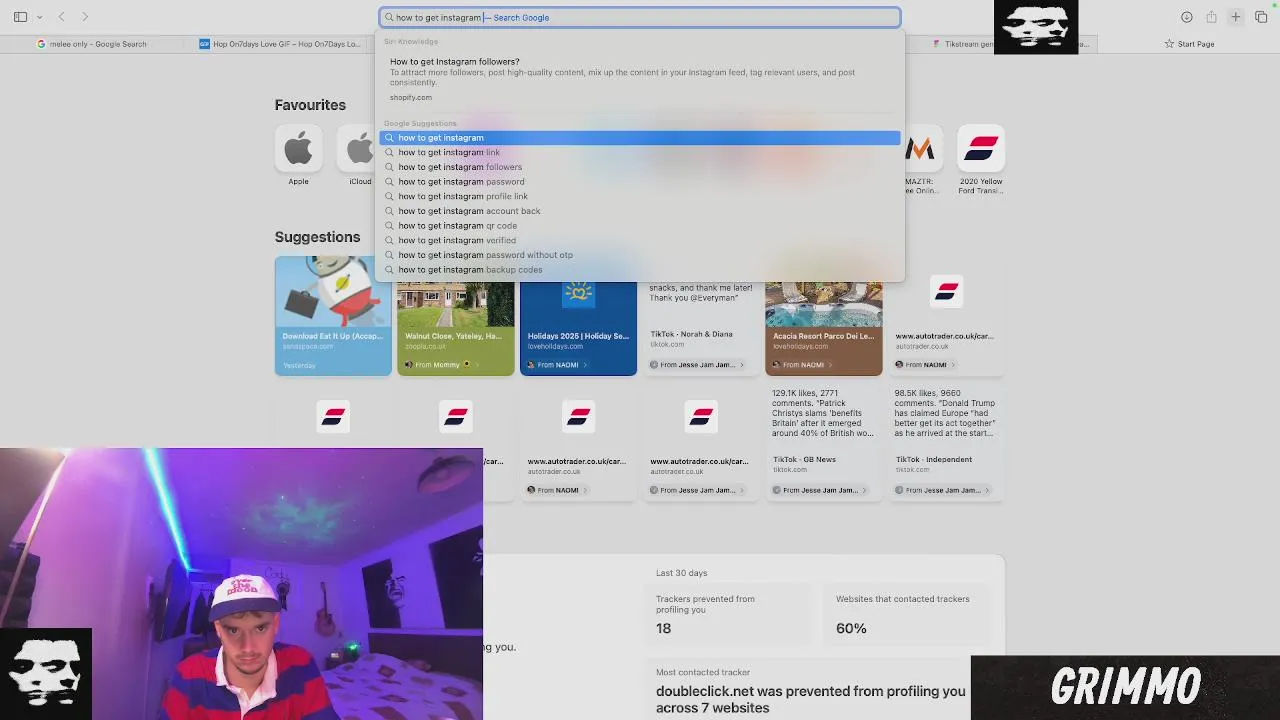
Task: Open the TikTok Independent suggestion
Action: (x=946, y=440)
